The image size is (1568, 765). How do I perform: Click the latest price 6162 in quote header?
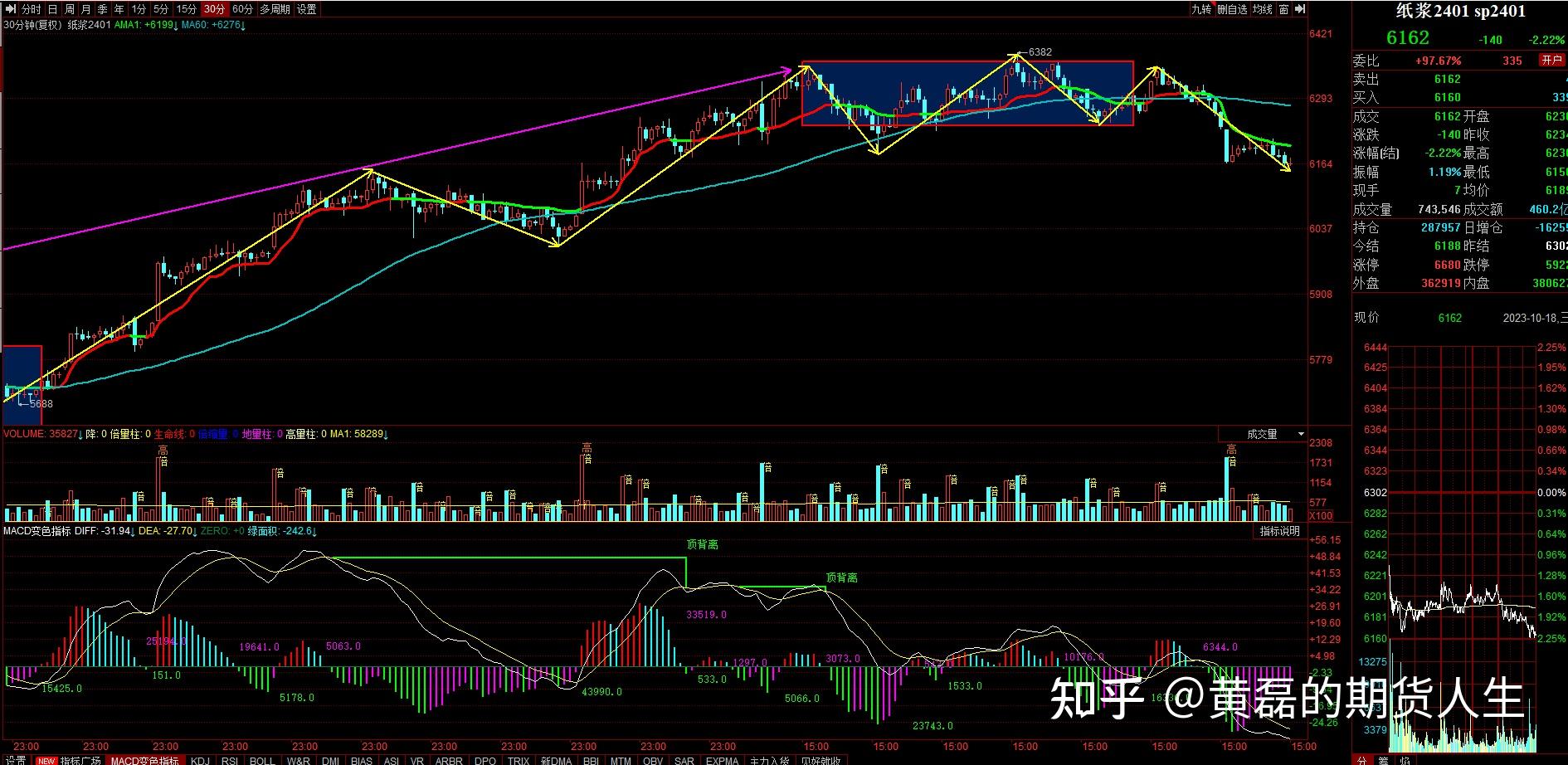pos(1408,37)
